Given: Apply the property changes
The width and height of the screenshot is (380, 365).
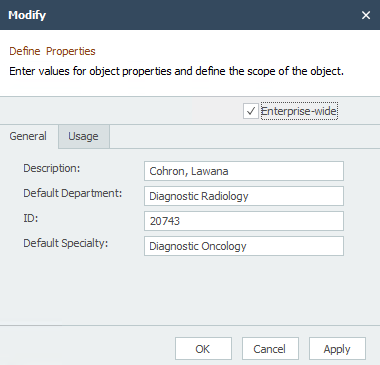Looking at the screenshot, I should [337, 349].
